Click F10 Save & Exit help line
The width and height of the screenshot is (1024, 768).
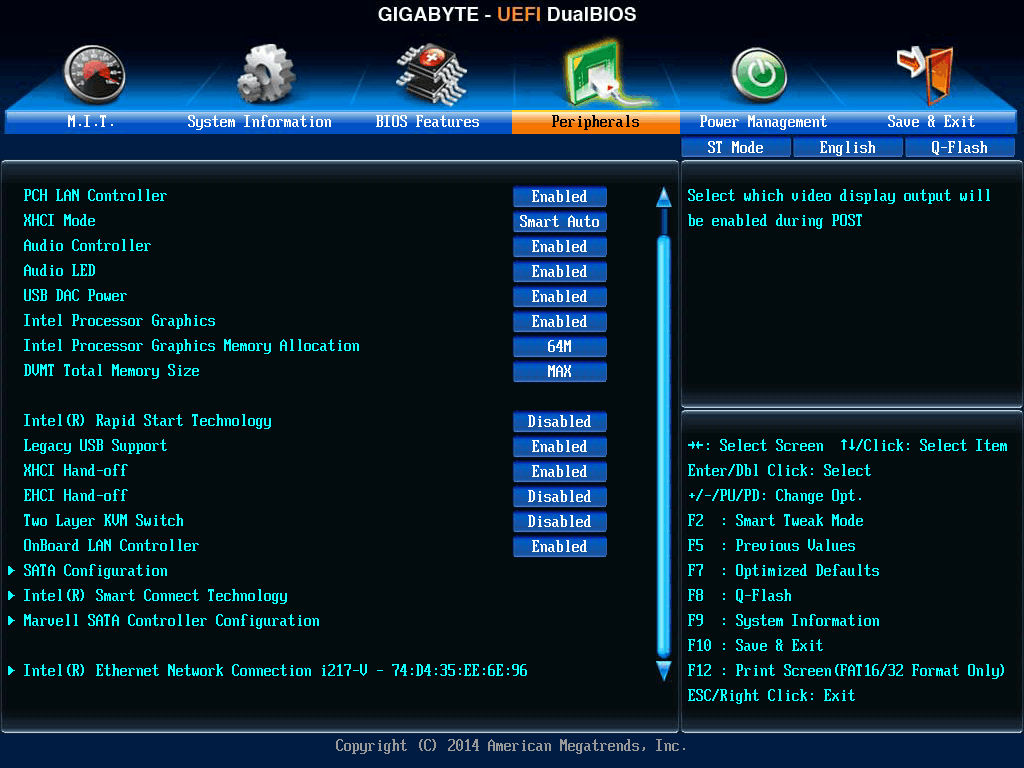(756, 646)
